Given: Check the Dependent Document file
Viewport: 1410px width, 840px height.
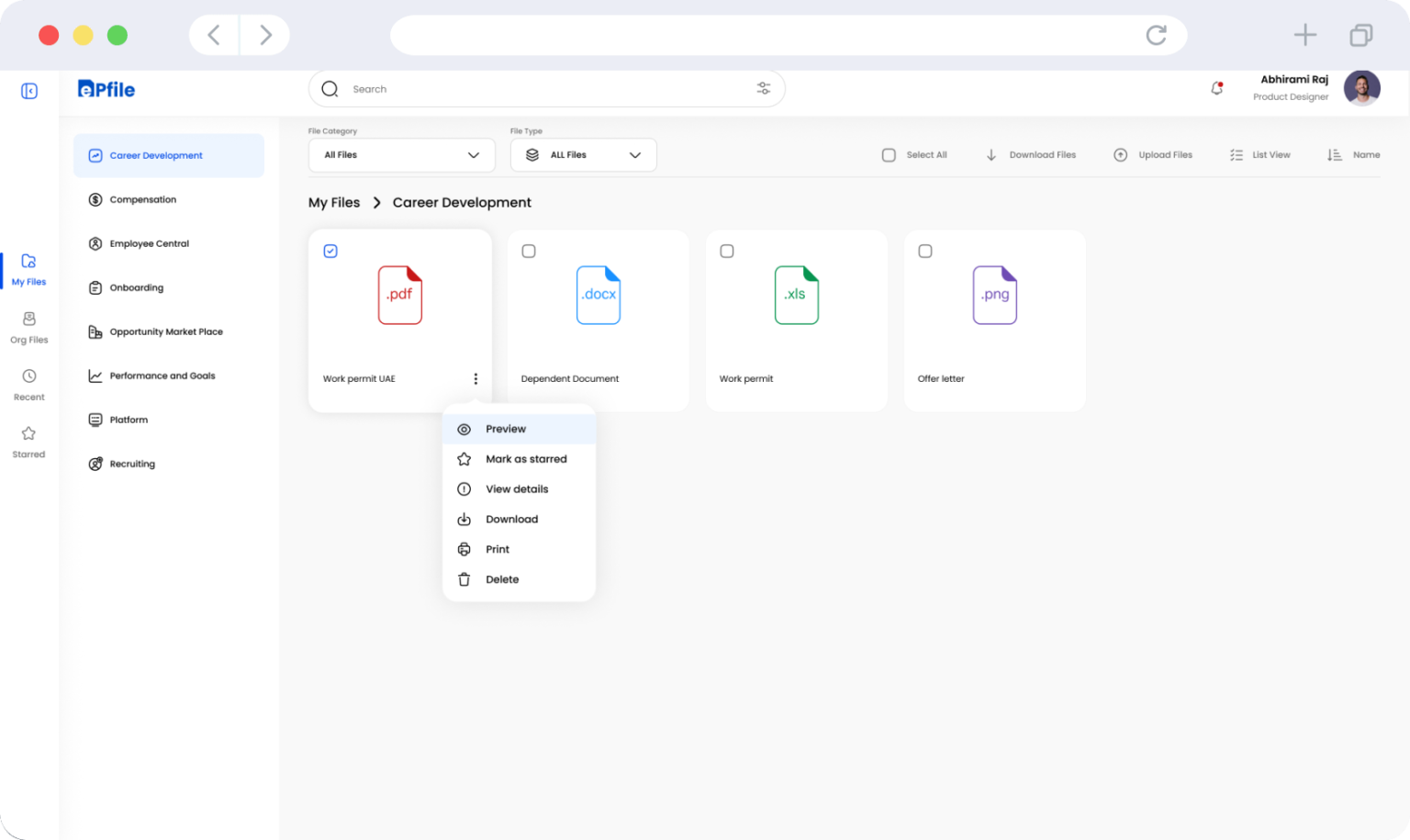Looking at the screenshot, I should pyautogui.click(x=529, y=250).
